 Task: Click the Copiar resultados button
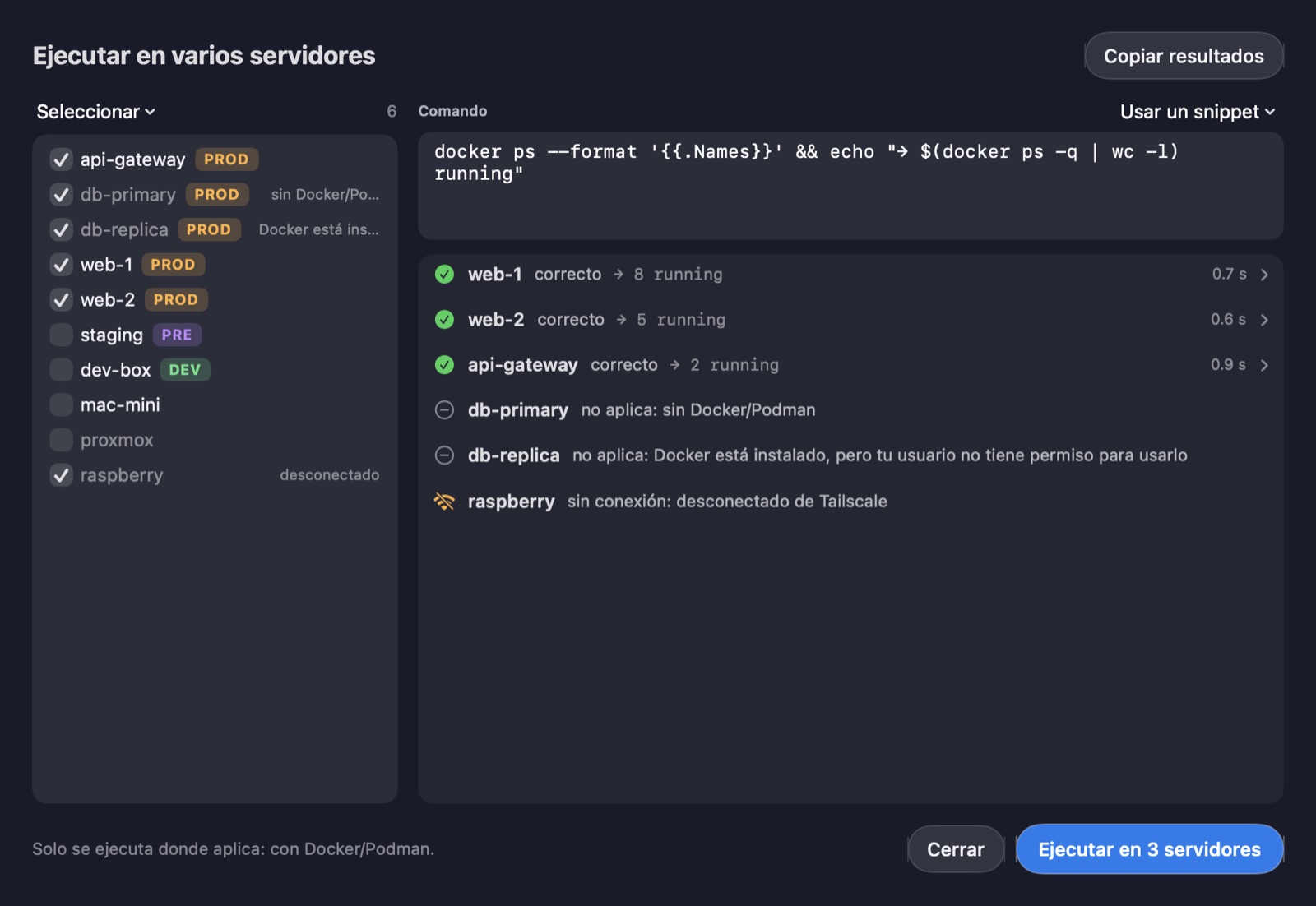pyautogui.click(x=1184, y=56)
